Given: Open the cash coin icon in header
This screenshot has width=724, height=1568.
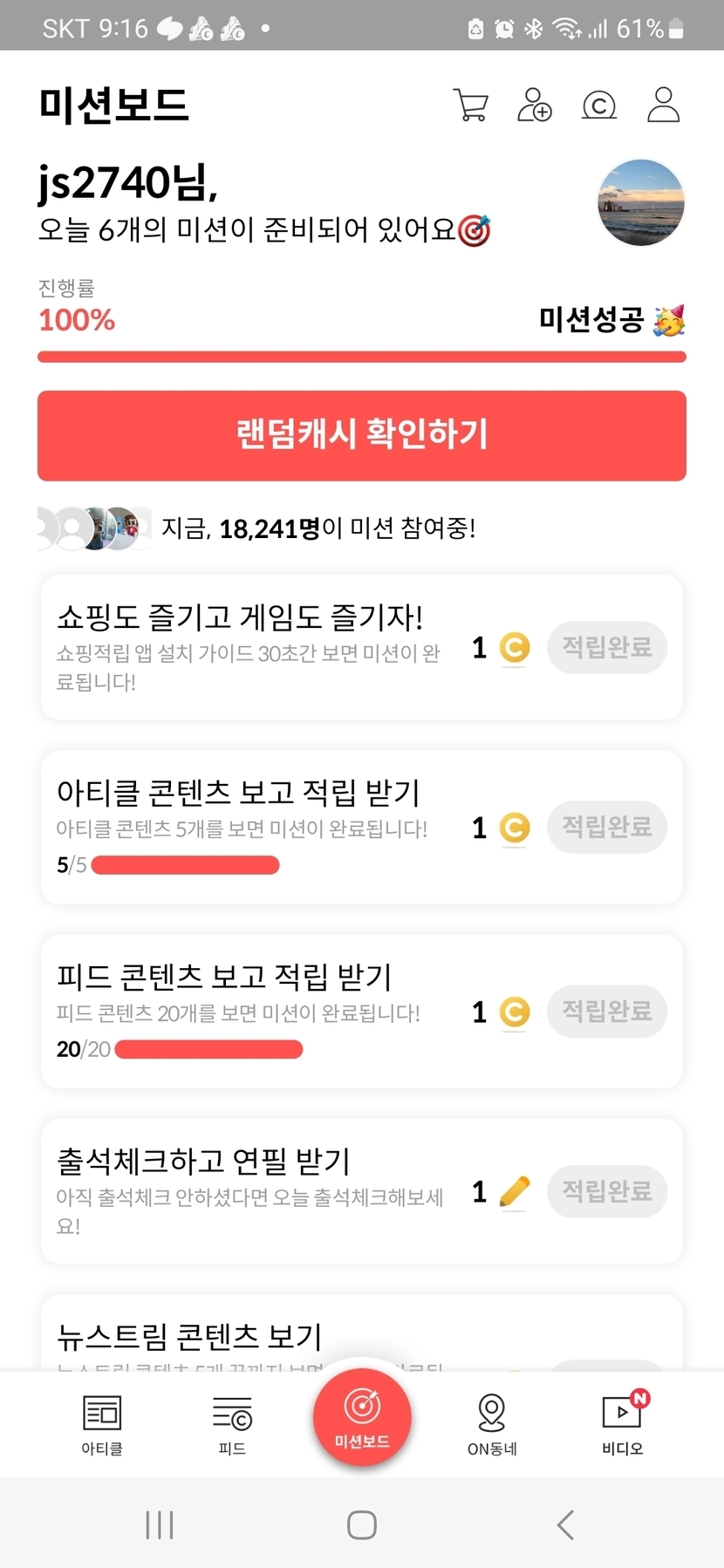Looking at the screenshot, I should (x=599, y=106).
